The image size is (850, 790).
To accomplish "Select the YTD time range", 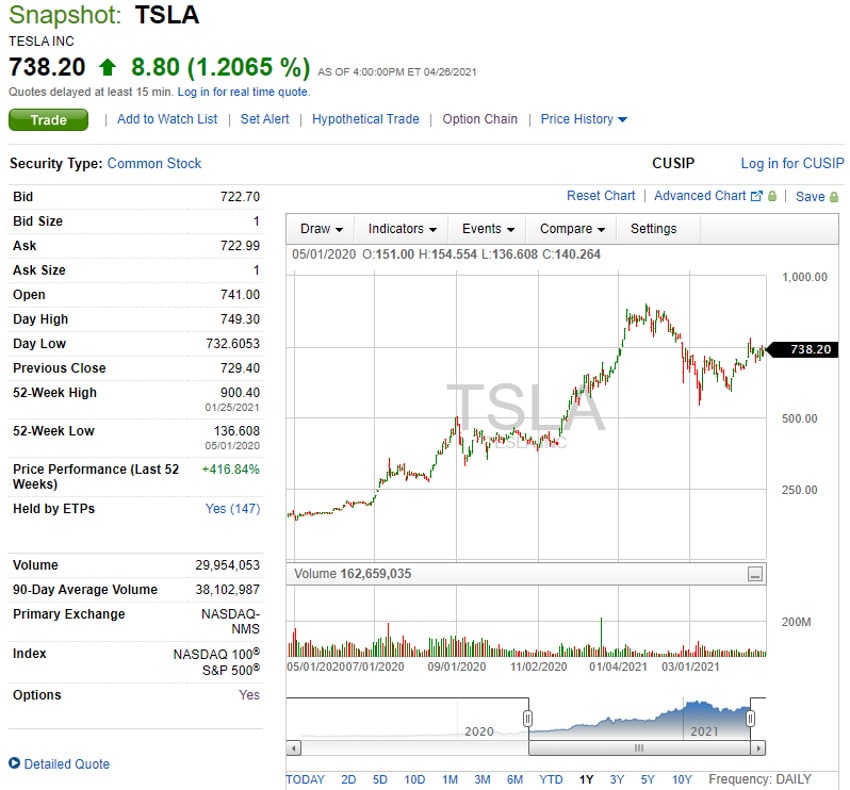I will (x=551, y=780).
